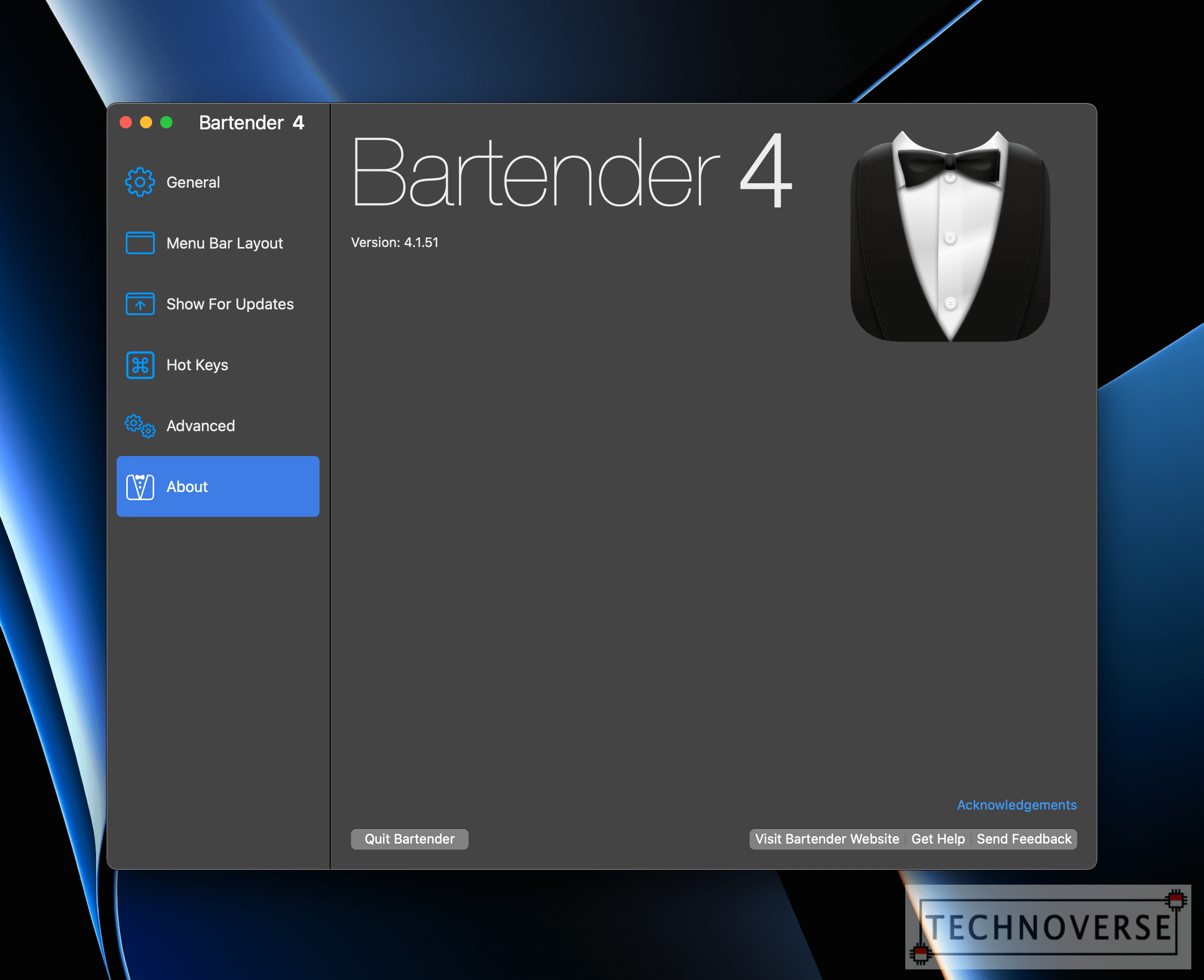Click the Version: 4.1.51 text
Screen dimensions: 1204x980
click(395, 243)
